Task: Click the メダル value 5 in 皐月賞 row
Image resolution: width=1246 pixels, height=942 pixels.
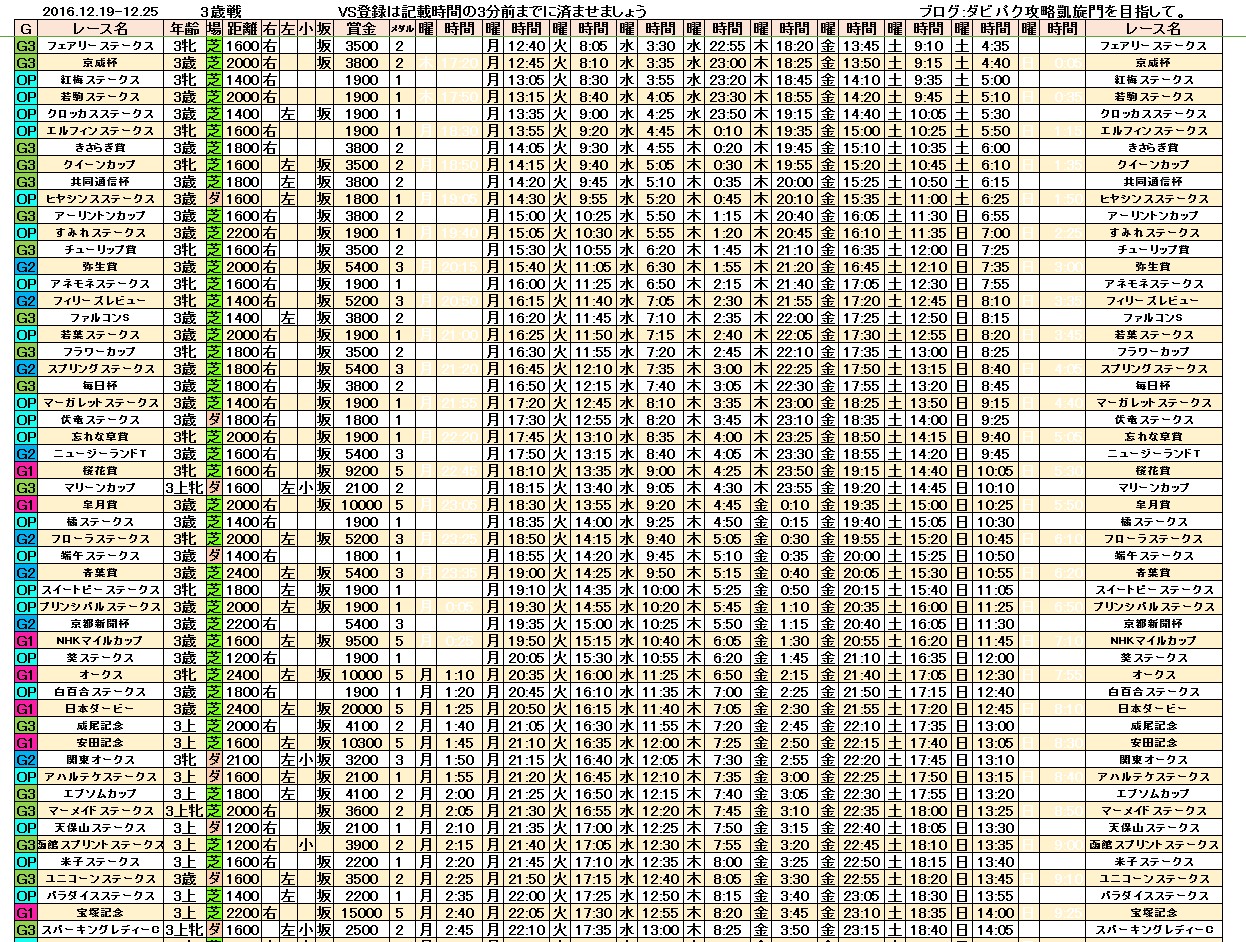Action: tap(400, 505)
